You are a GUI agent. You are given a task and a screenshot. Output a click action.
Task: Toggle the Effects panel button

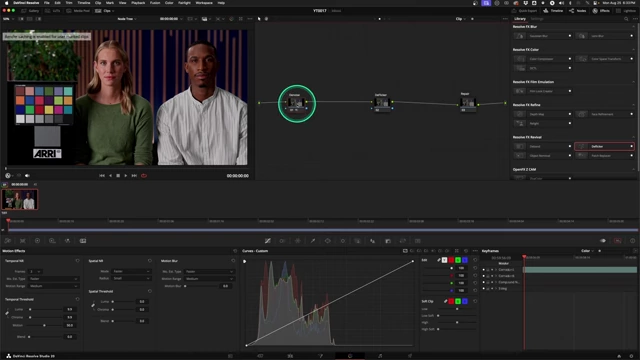(x=601, y=11)
